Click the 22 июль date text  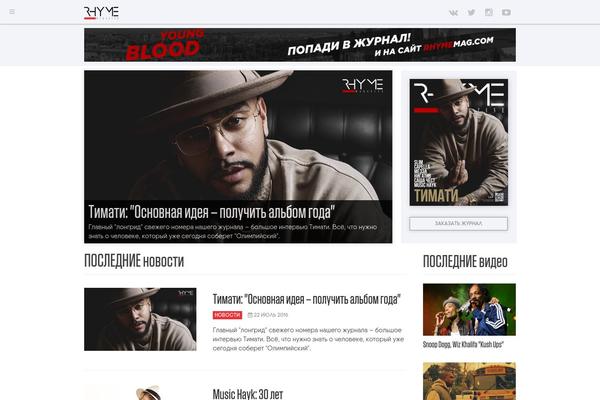point(268,315)
